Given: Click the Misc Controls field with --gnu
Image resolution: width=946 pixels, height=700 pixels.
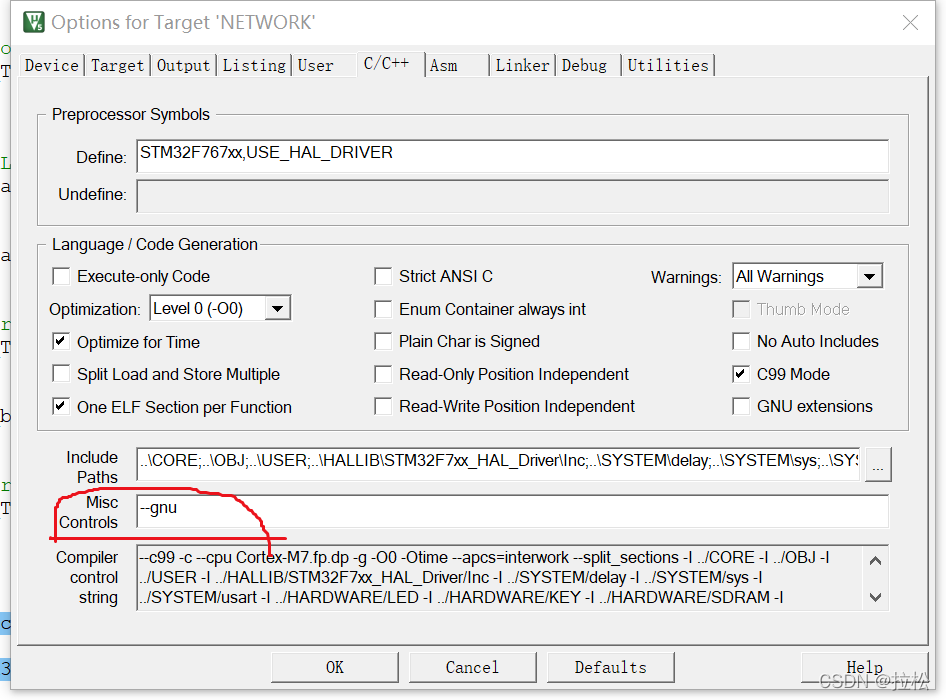Looking at the screenshot, I should 512,511.
